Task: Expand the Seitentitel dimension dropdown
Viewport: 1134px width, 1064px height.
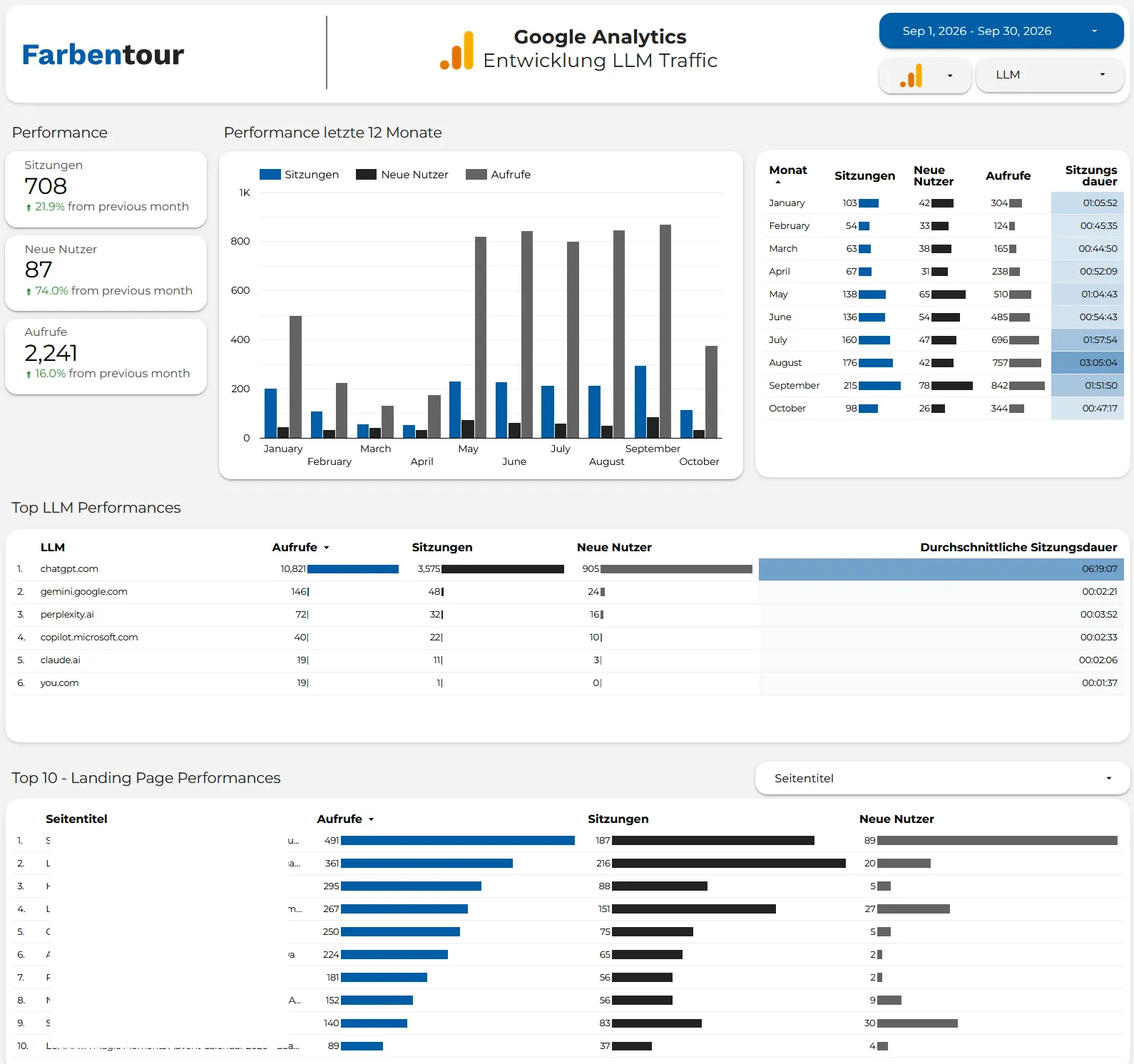Action: pyautogui.click(x=942, y=778)
